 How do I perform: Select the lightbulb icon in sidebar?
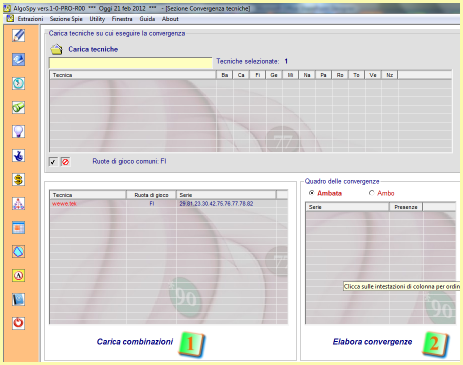point(19,131)
